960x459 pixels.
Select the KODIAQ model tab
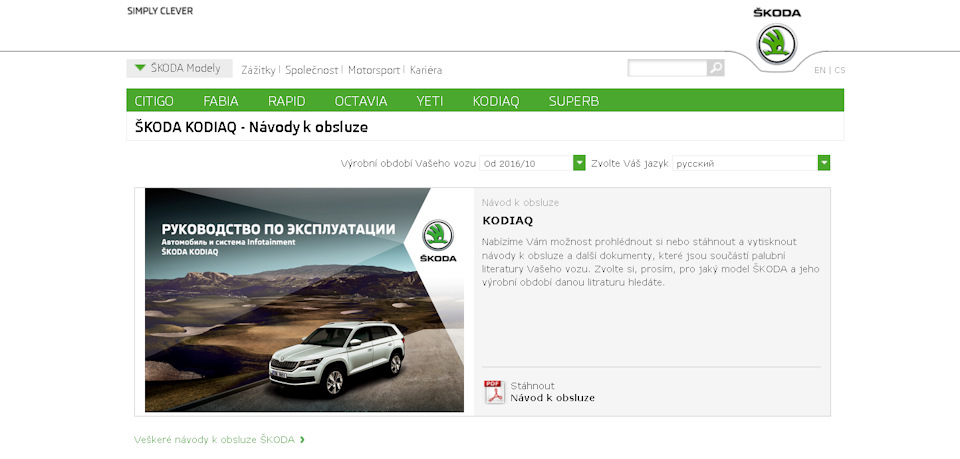coord(496,101)
